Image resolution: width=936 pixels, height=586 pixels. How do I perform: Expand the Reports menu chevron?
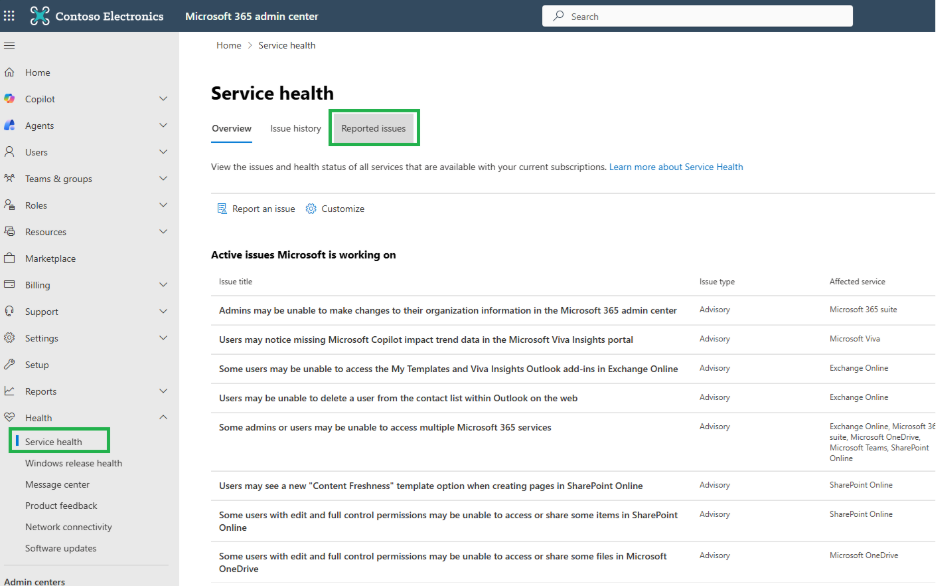(163, 391)
